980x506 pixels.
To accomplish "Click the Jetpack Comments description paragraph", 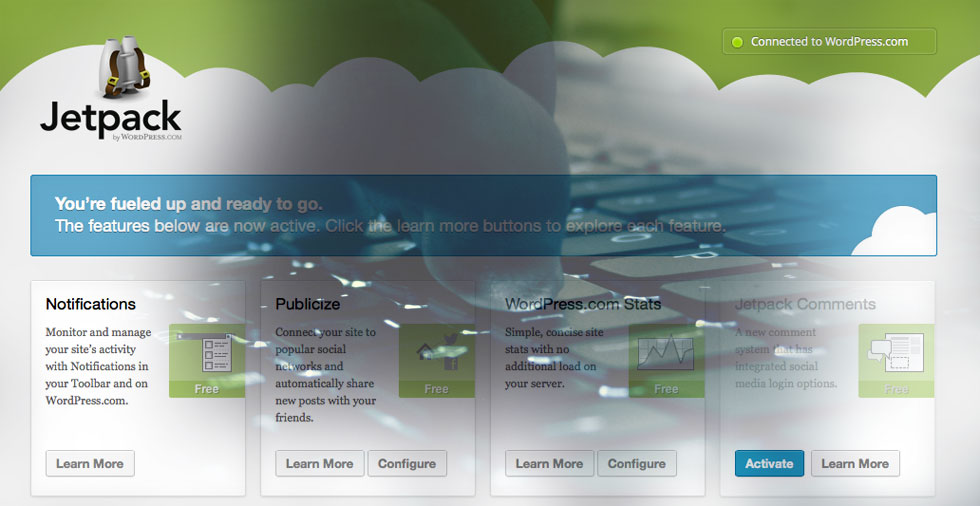I will click(786, 358).
